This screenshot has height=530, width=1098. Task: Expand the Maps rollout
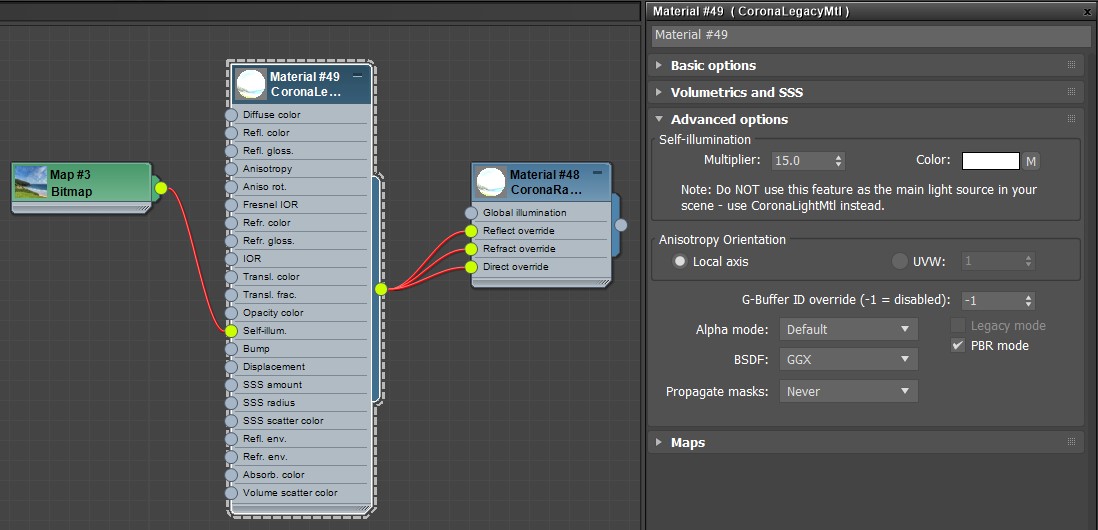click(x=687, y=442)
